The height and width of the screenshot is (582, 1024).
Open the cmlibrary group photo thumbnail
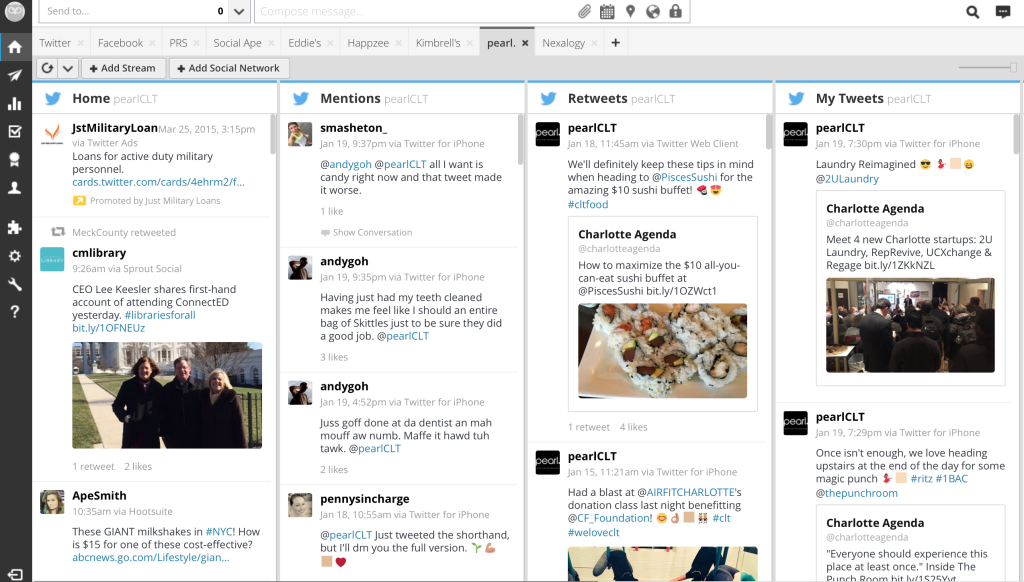167,395
